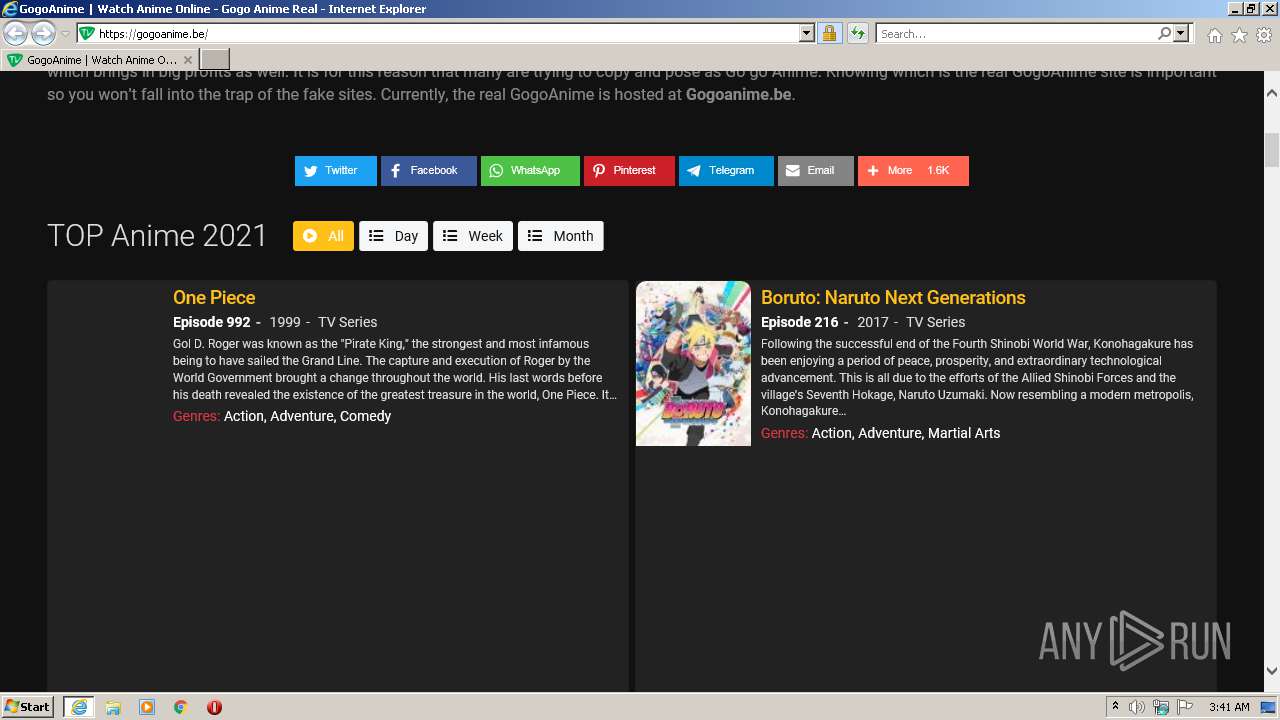The height and width of the screenshot is (720, 1280).
Task: Refresh the page with the refresh icon
Action: click(858, 34)
